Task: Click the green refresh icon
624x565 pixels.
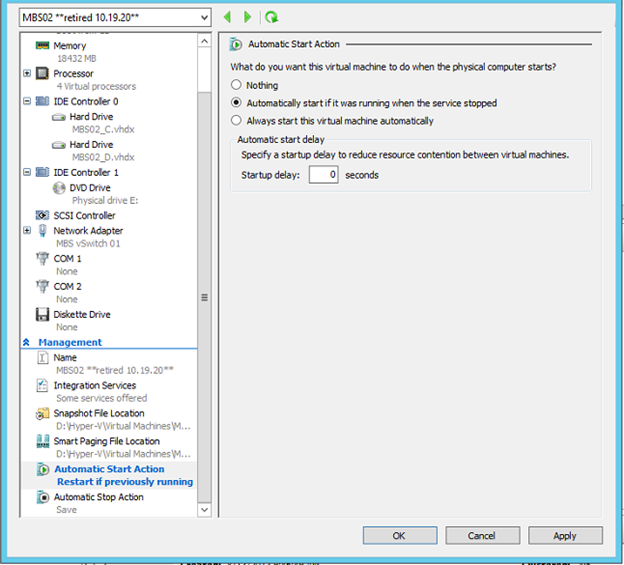Action: 271,17
